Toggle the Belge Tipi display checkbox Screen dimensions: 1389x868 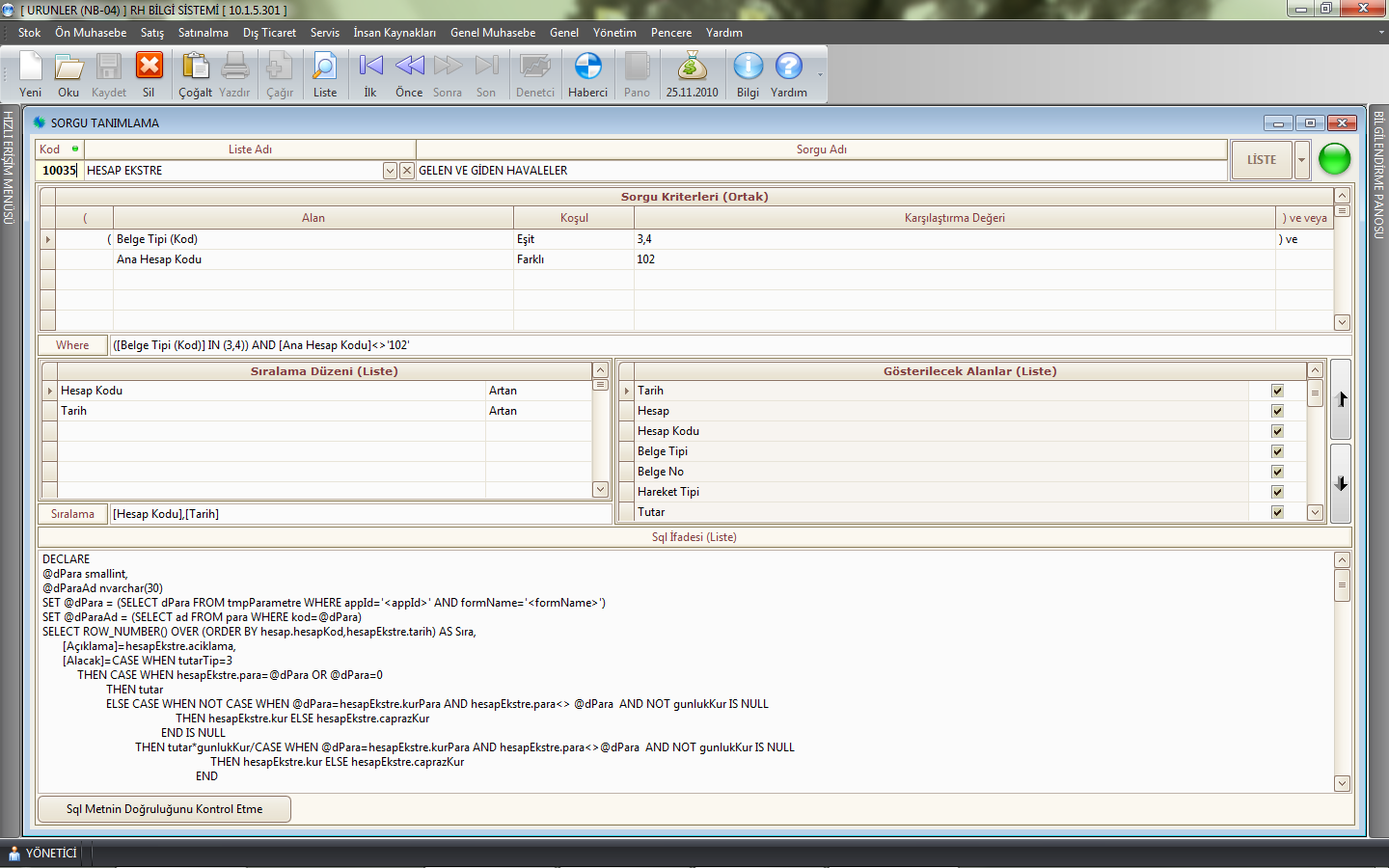pyautogui.click(x=1277, y=451)
